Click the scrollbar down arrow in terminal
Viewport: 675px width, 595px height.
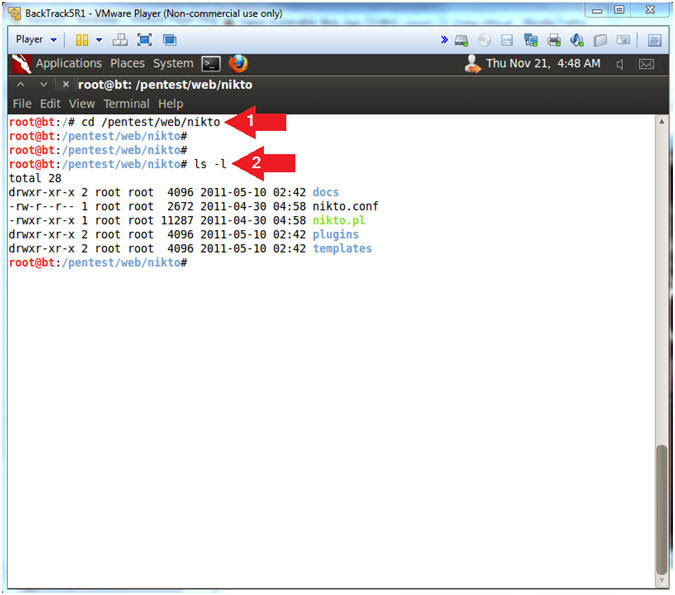click(x=662, y=581)
